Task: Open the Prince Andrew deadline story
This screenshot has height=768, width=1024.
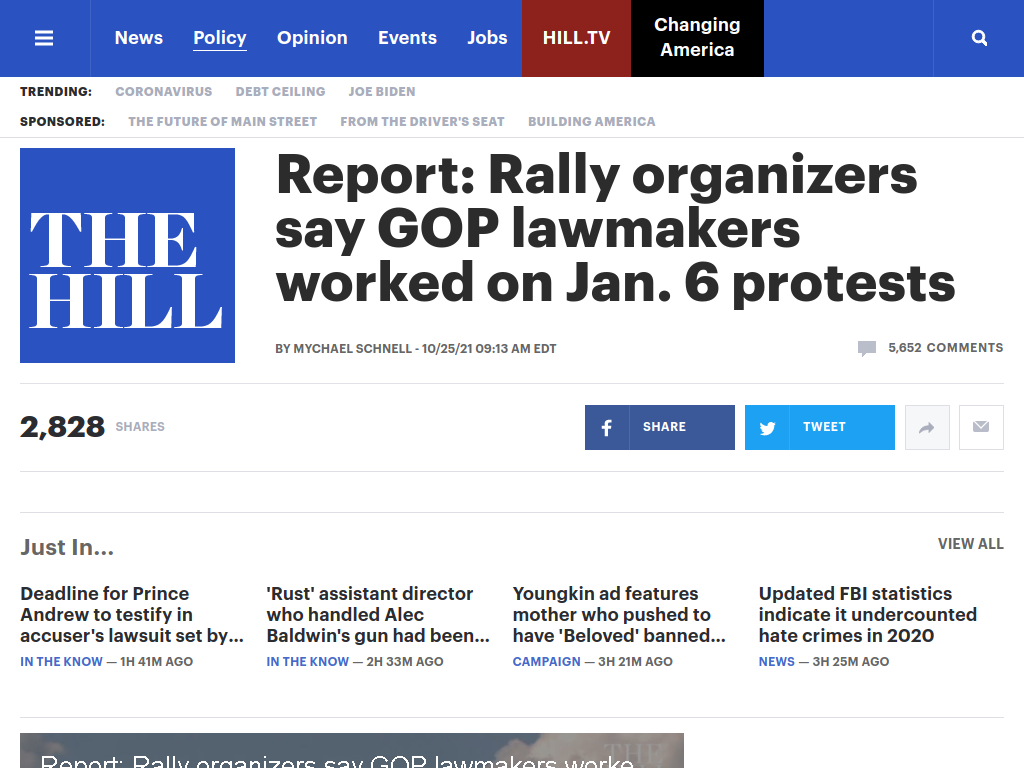Action: coord(132,615)
